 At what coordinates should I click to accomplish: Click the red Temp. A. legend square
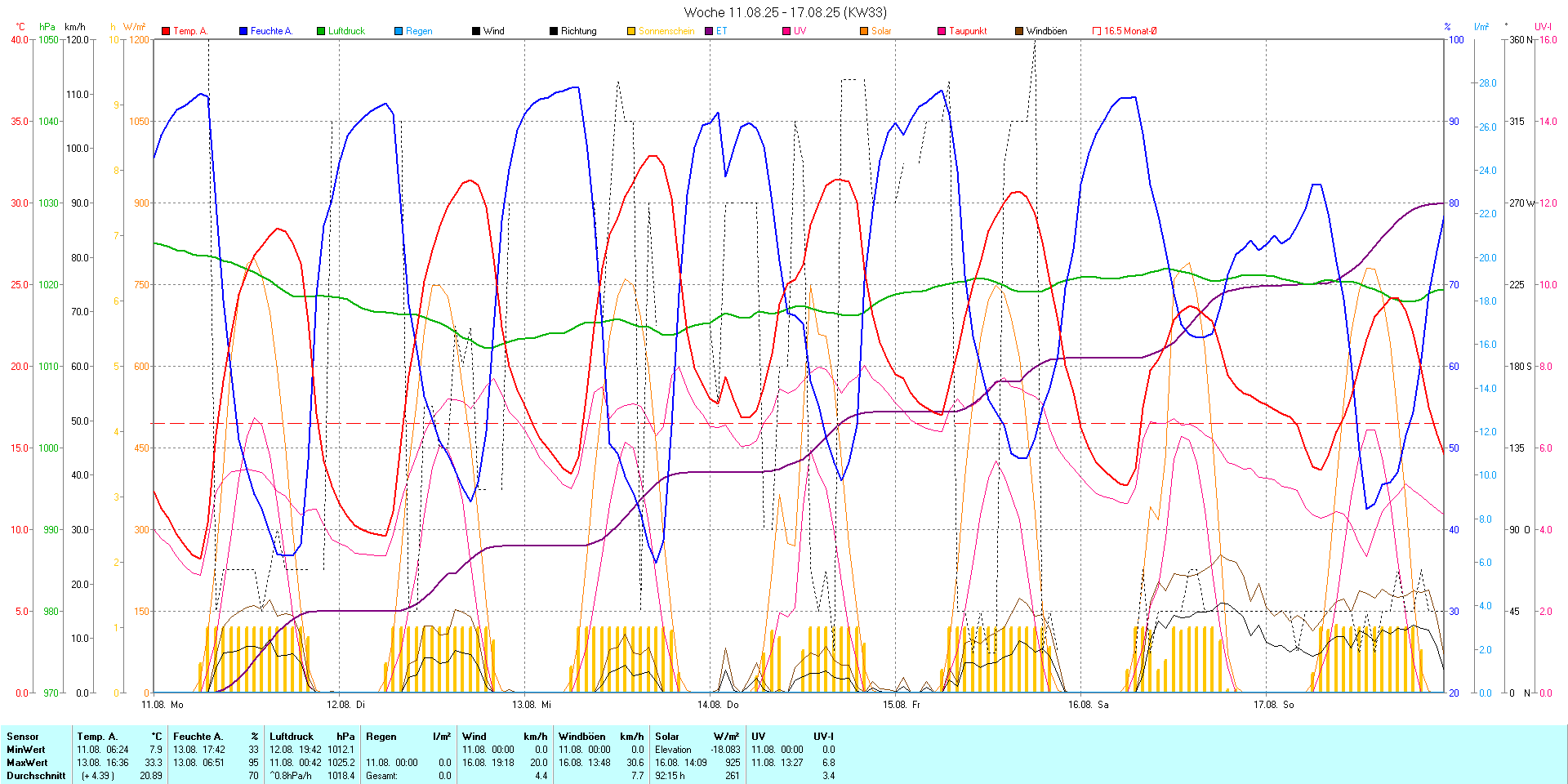166,31
